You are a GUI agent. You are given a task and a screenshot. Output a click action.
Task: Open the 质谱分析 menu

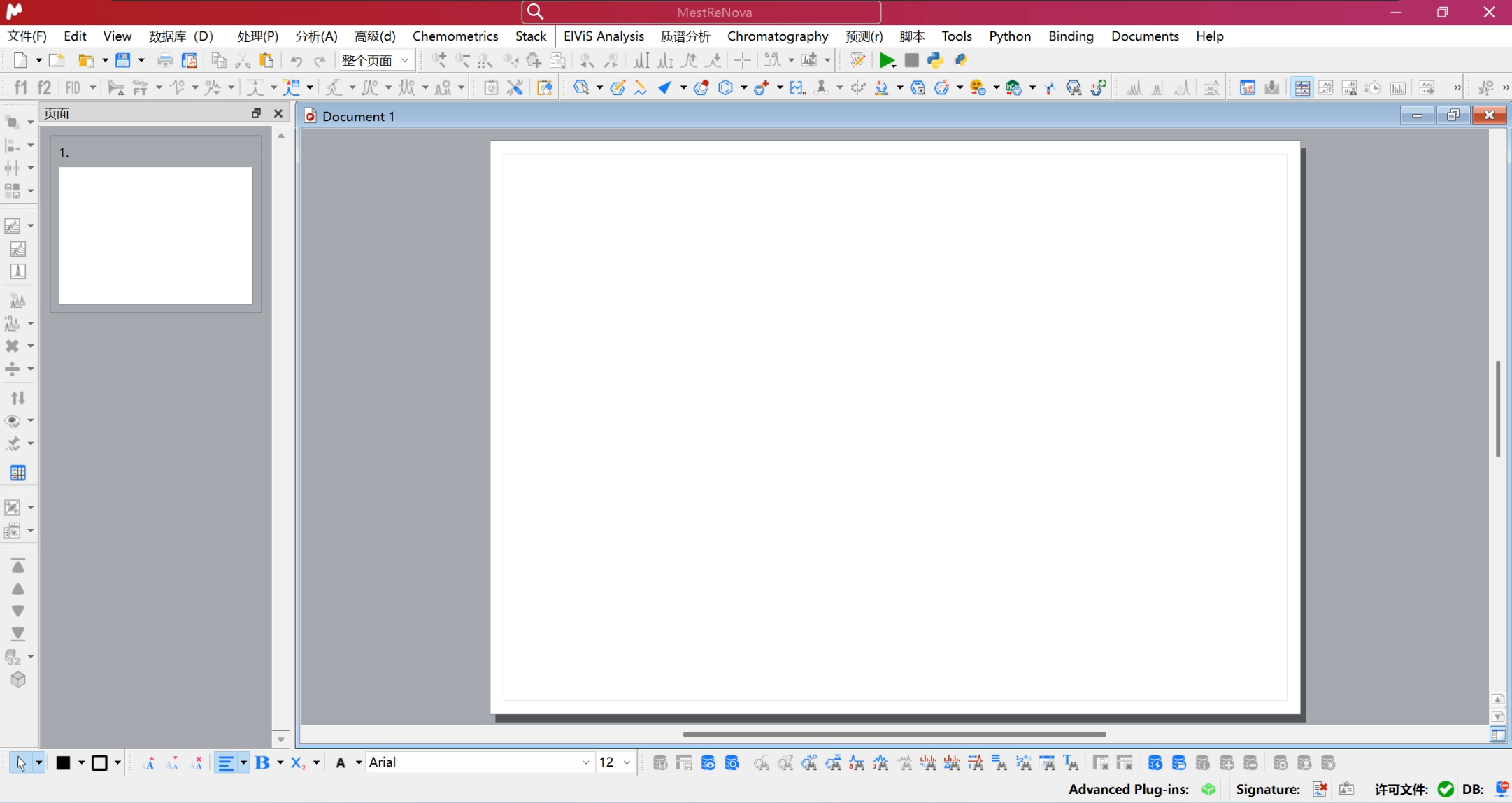tap(685, 36)
